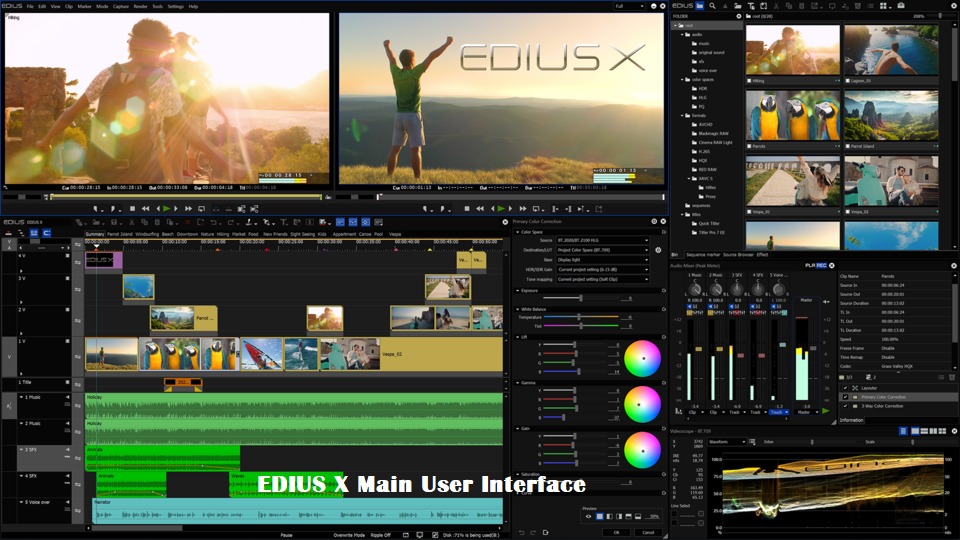Switch to the Sequence marker tab

click(703, 255)
